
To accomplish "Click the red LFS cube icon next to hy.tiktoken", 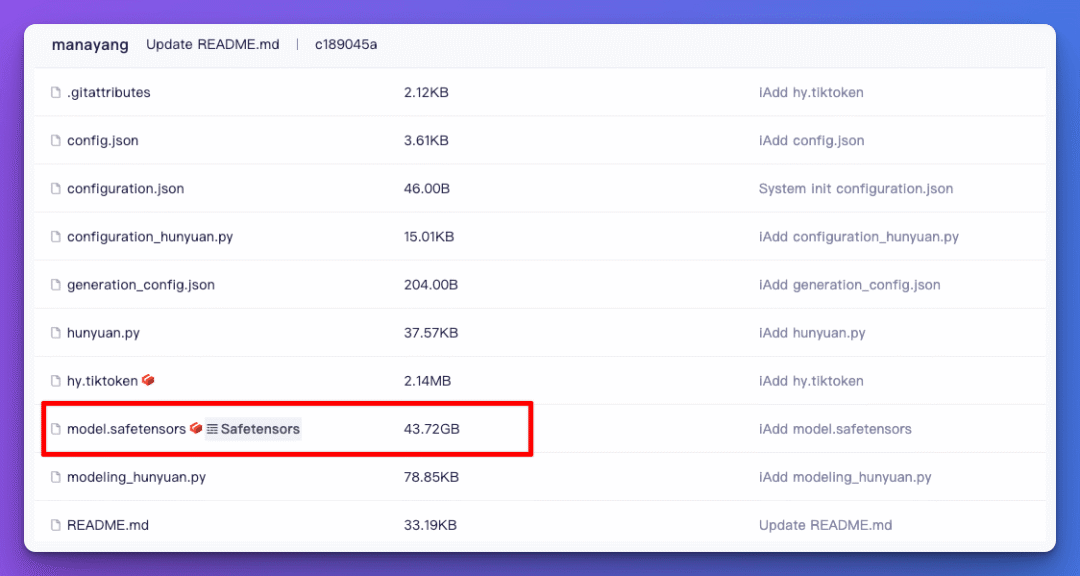I will (148, 380).
